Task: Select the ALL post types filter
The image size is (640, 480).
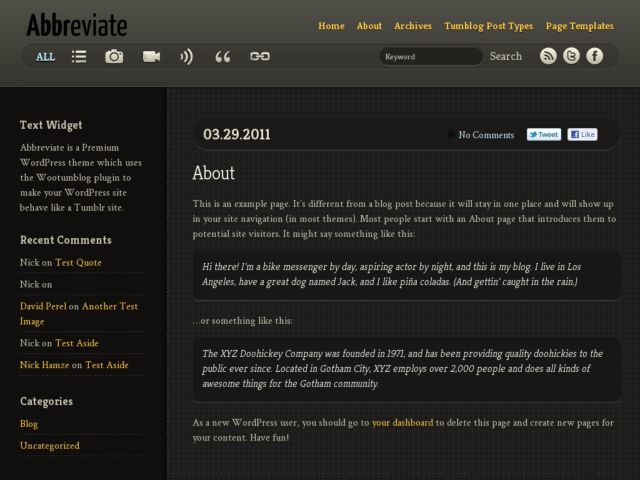Action: point(45,57)
